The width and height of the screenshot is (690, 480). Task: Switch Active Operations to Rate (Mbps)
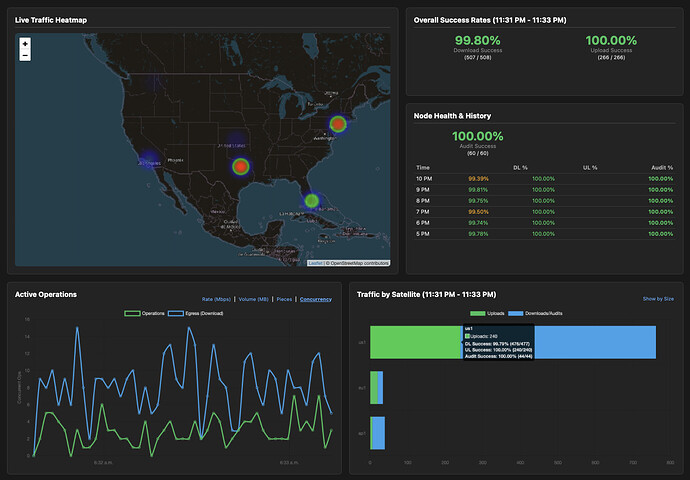[217, 298]
